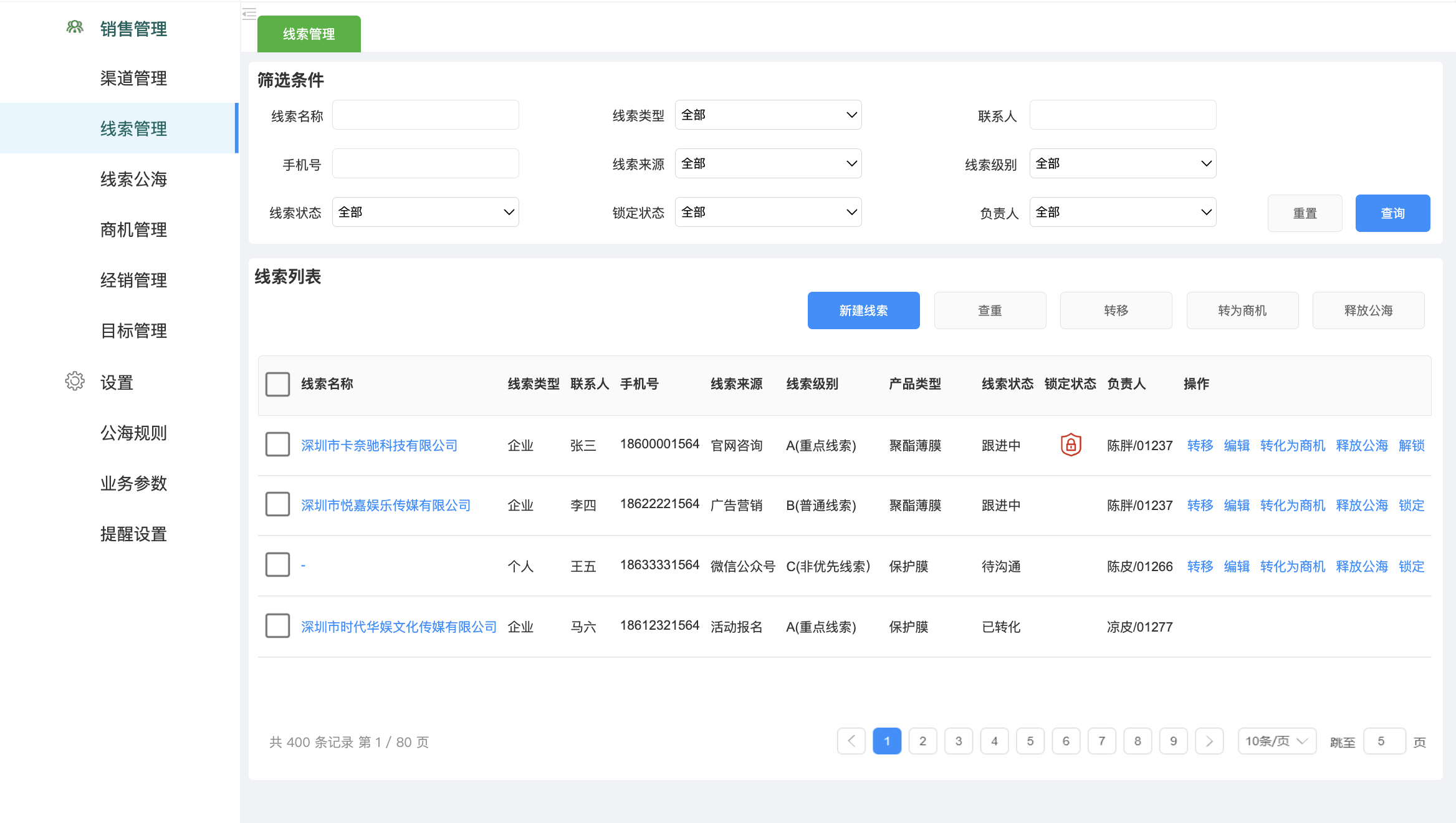
Task: Click the active page 1 button
Action: (x=887, y=741)
